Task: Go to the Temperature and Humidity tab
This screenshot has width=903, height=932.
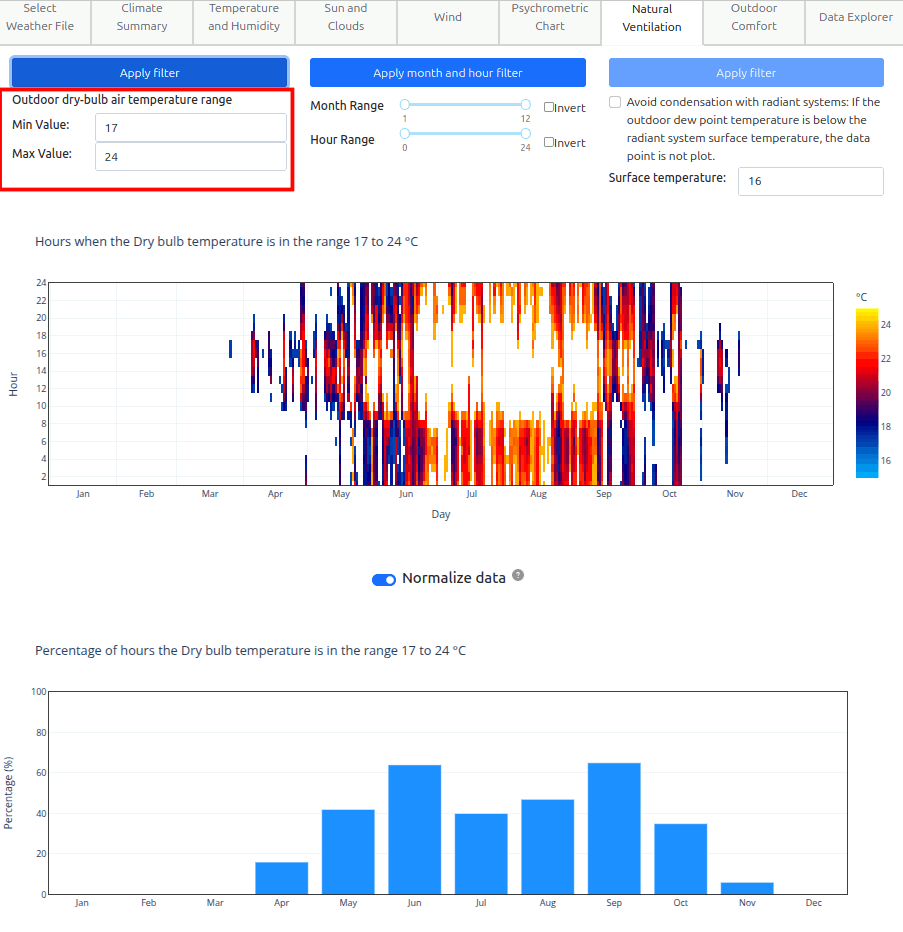Action: pyautogui.click(x=244, y=18)
